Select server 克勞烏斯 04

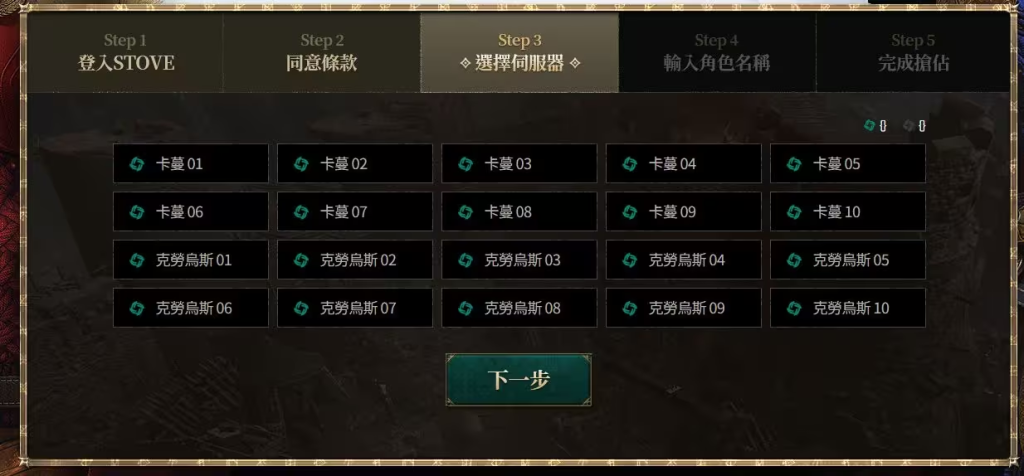pos(683,261)
